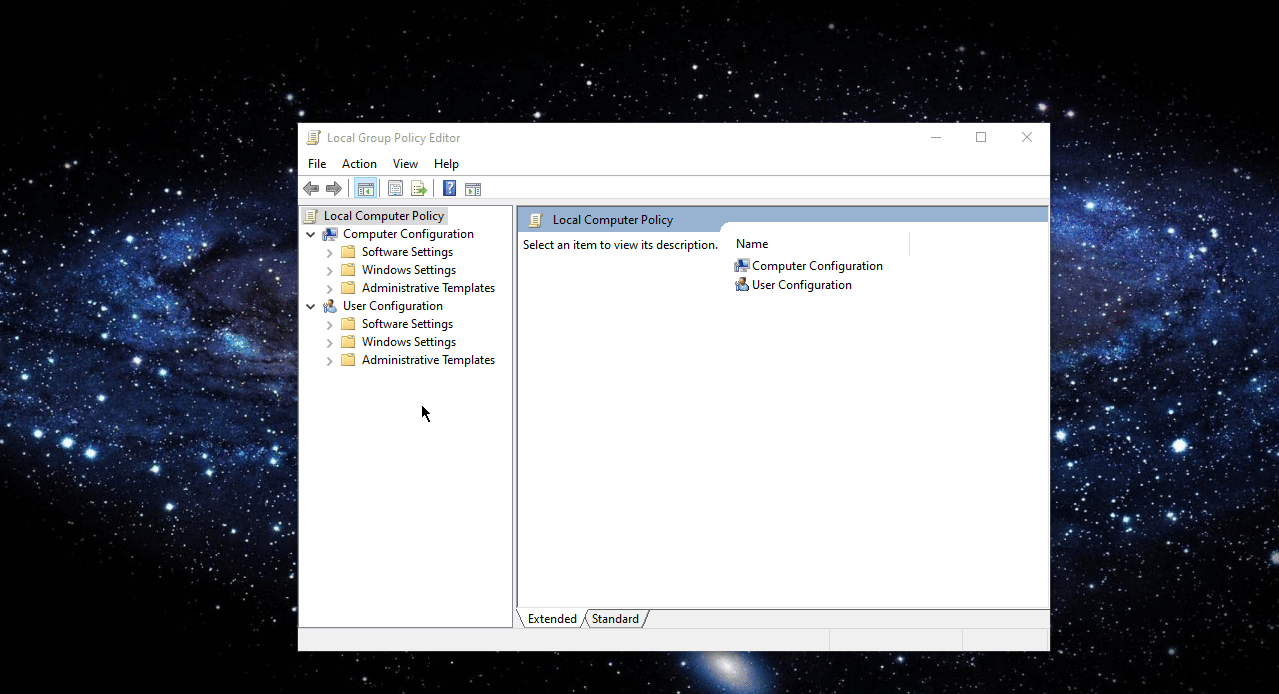Image resolution: width=1279 pixels, height=694 pixels.
Task: Expand Windows Settings under Computer Configuration
Action: pyautogui.click(x=330, y=270)
